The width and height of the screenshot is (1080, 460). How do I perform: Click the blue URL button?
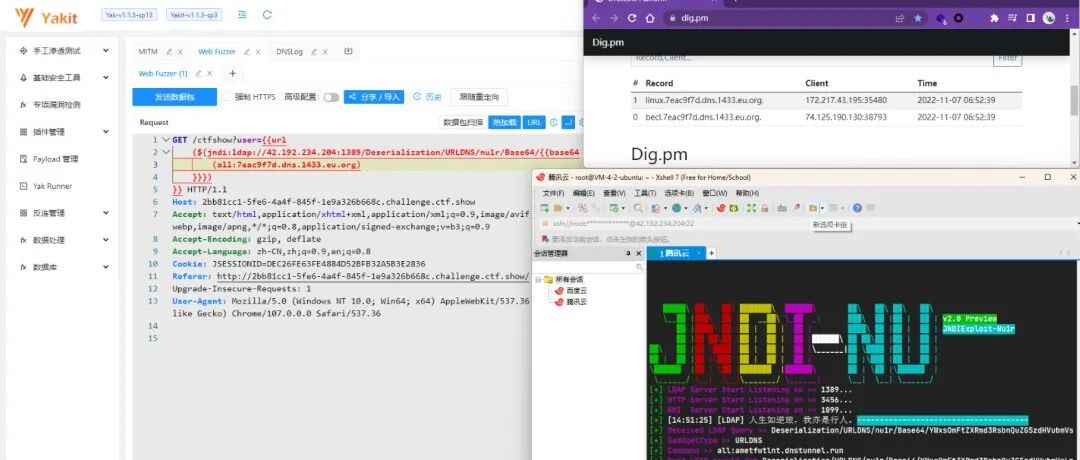click(534, 123)
